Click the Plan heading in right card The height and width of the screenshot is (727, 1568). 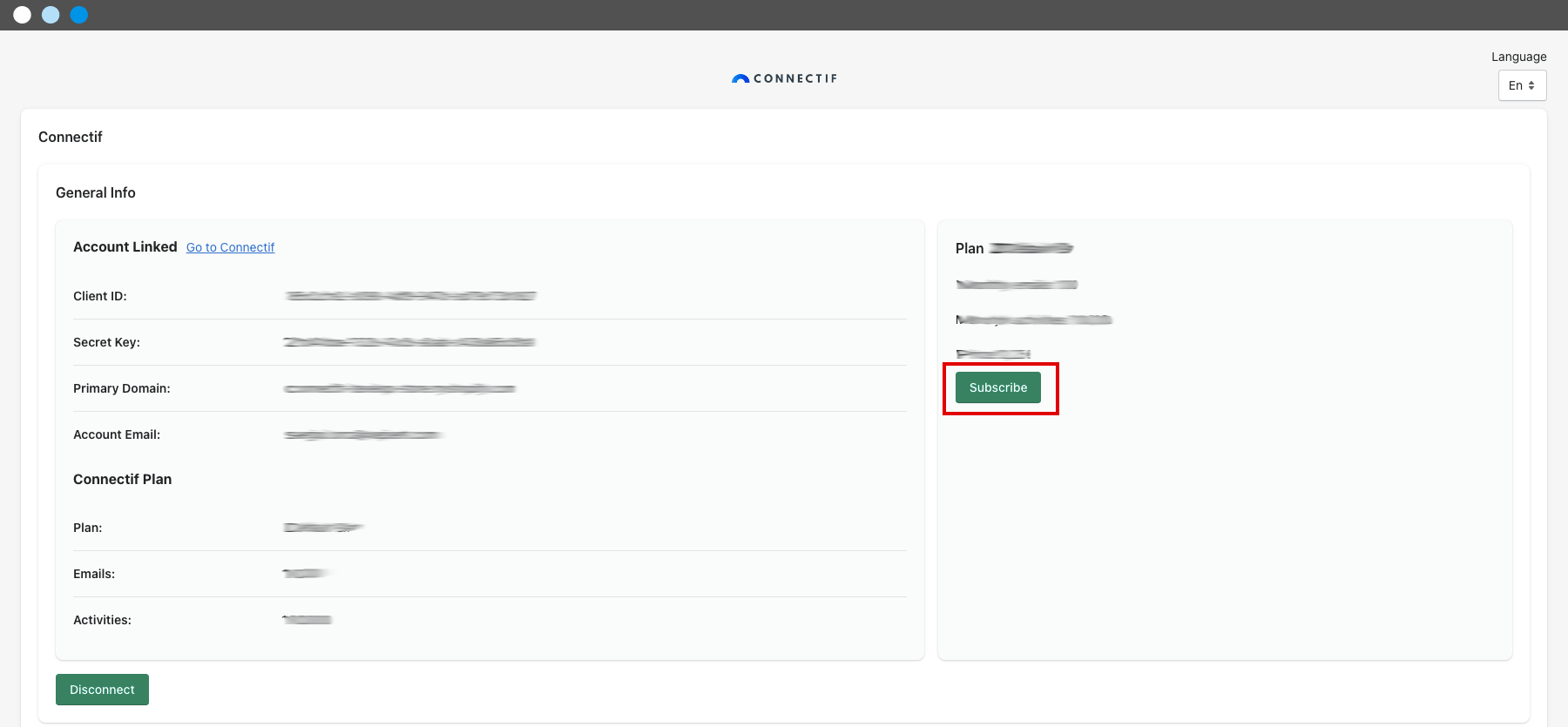click(970, 248)
